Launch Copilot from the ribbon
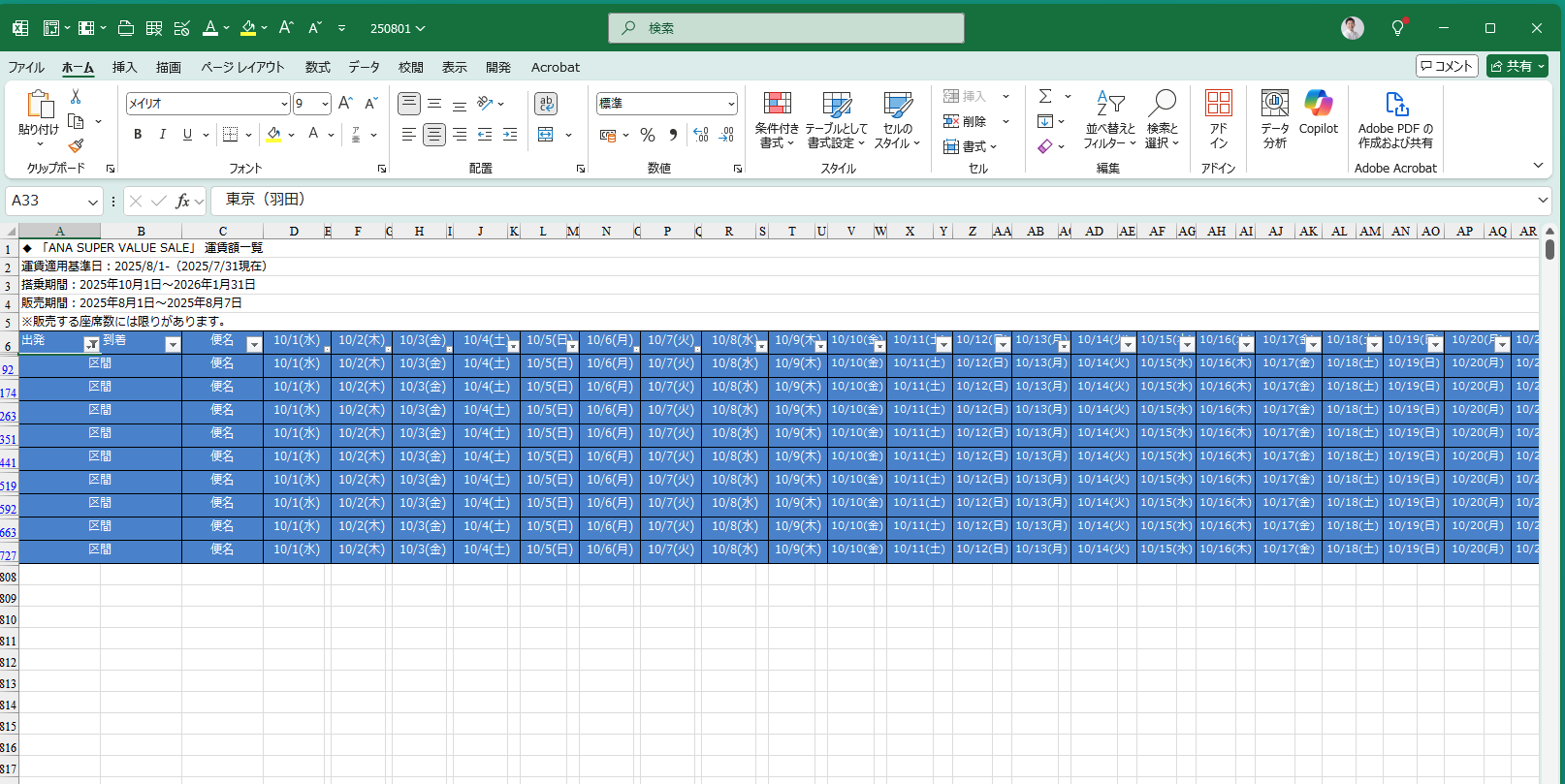The height and width of the screenshot is (784, 1565). (1319, 113)
